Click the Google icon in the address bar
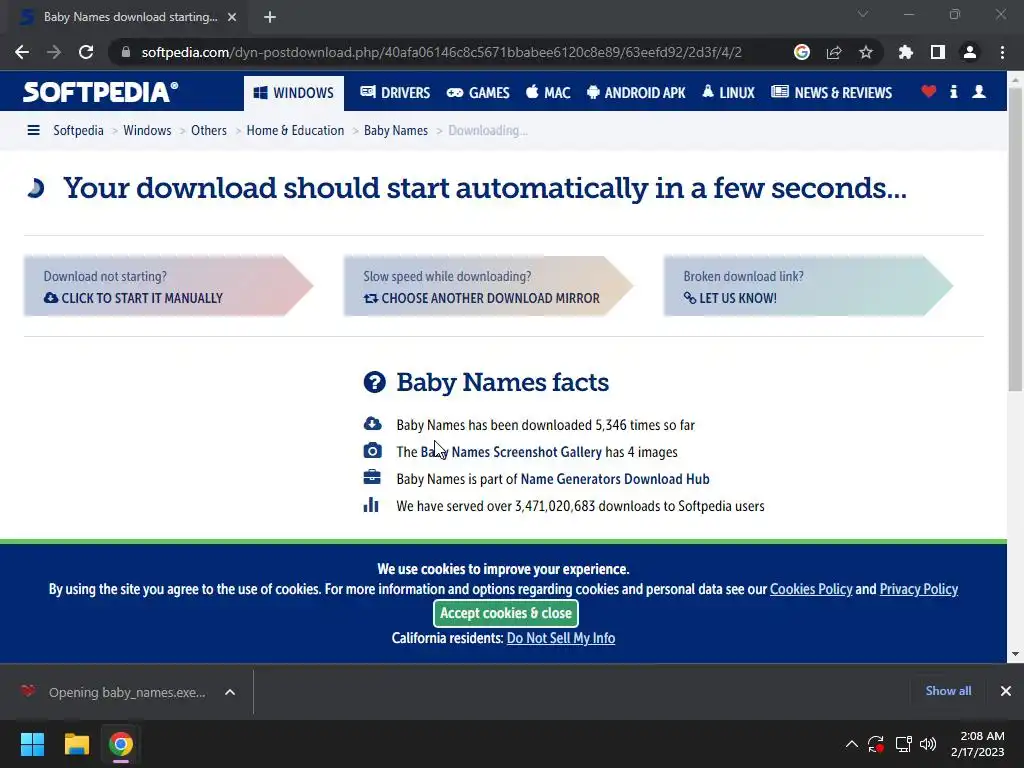The height and width of the screenshot is (768, 1024). 801,52
